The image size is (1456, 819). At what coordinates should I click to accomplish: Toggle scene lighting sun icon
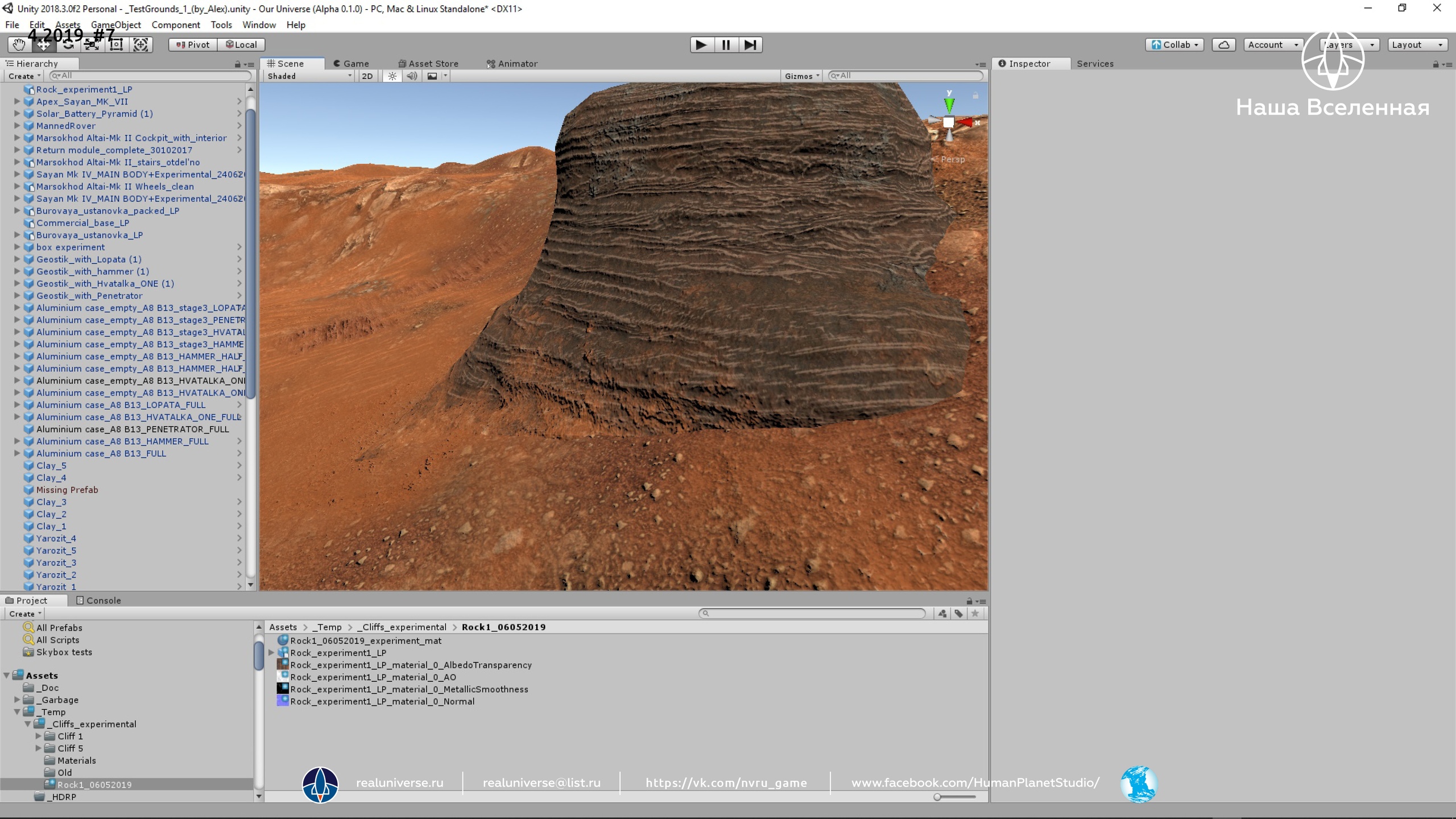(392, 76)
